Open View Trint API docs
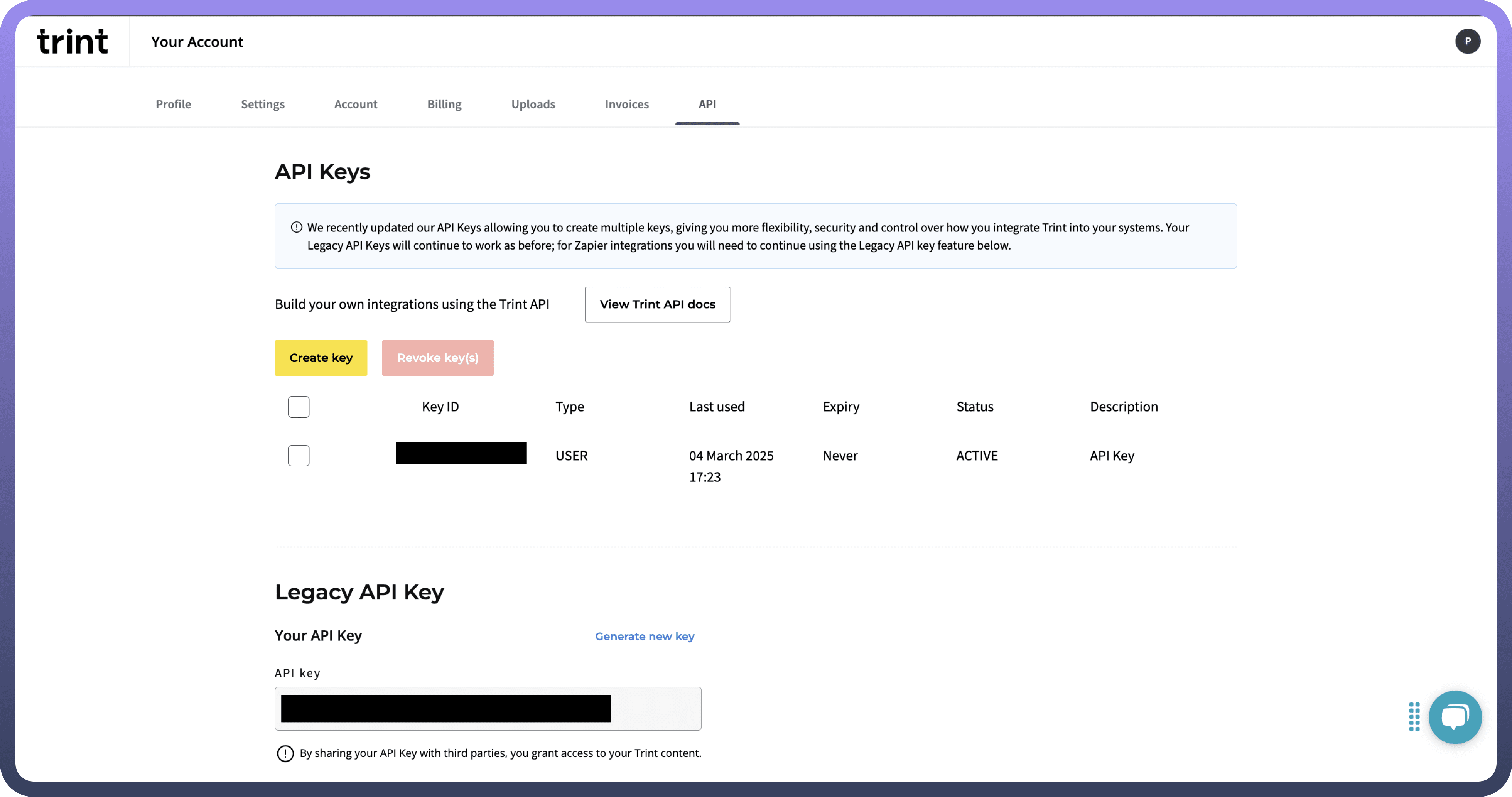Viewport: 1512px width, 797px height. click(x=657, y=304)
